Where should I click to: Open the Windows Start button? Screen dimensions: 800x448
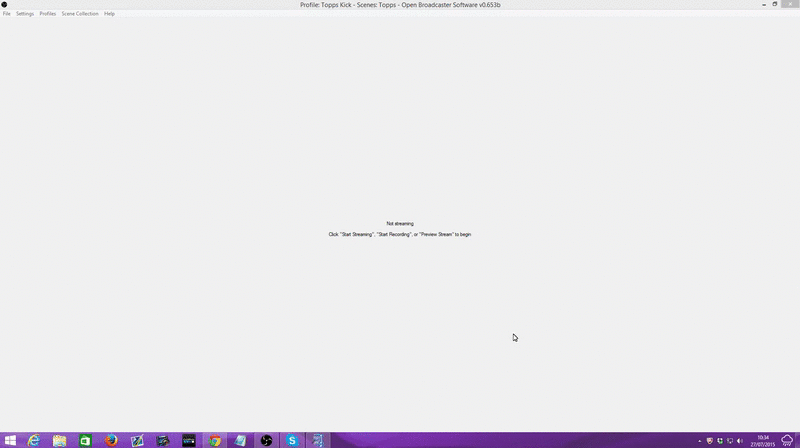pos(10,440)
